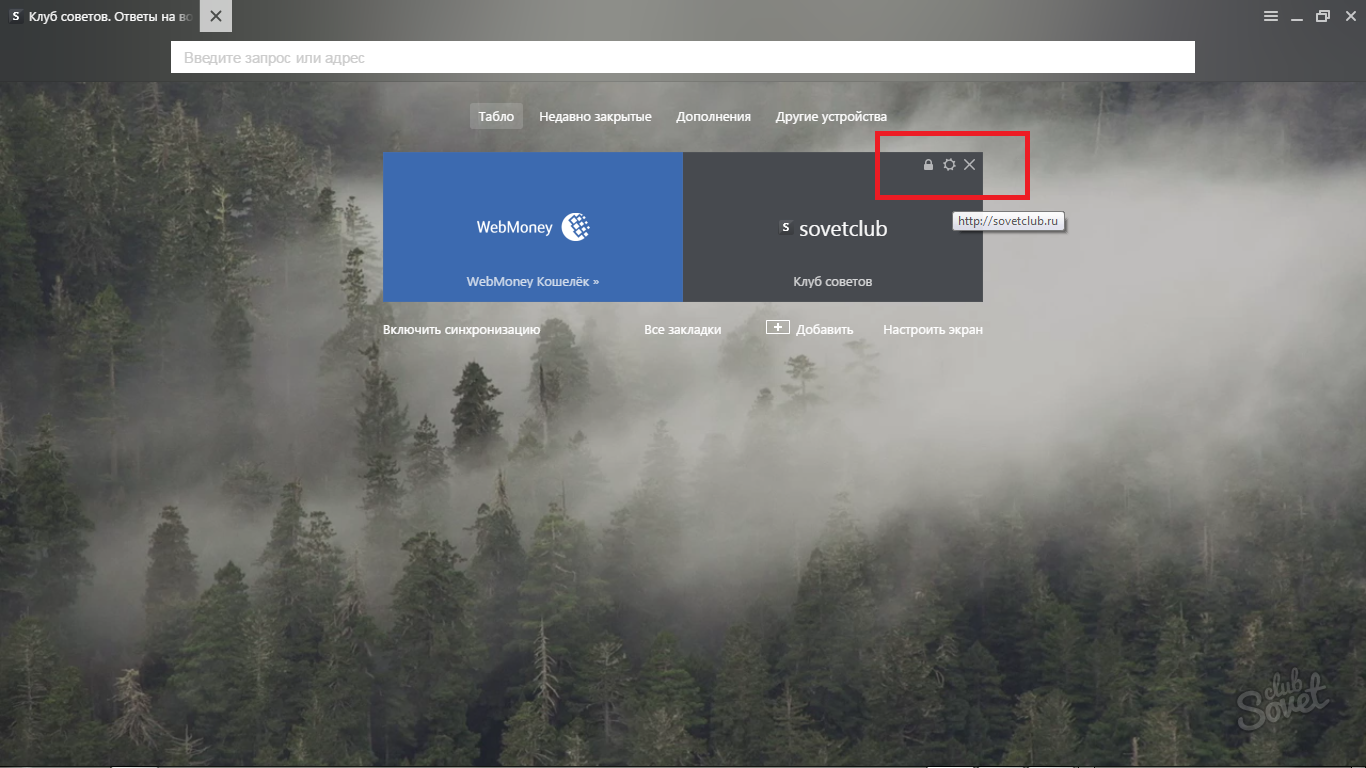Pin the sovetclub tile with the lock icon

928,165
